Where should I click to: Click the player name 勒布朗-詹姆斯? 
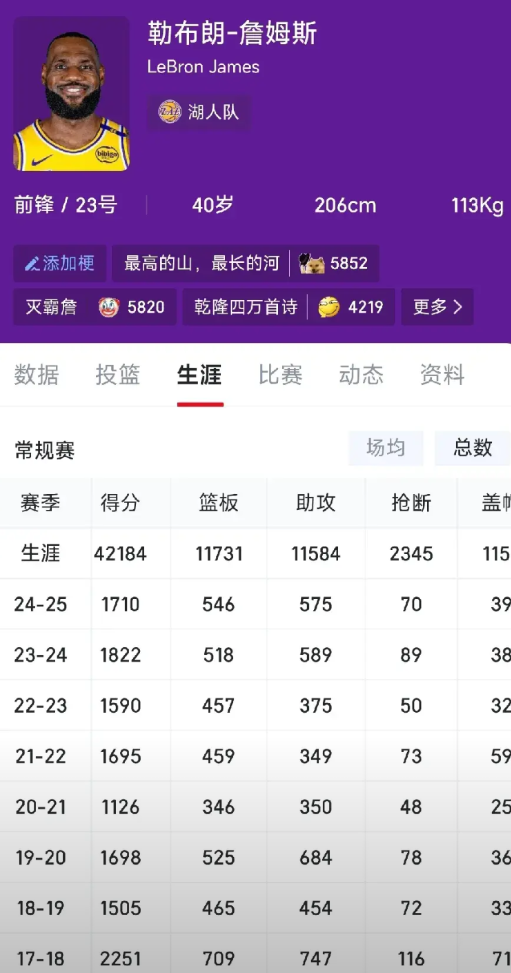232,33
